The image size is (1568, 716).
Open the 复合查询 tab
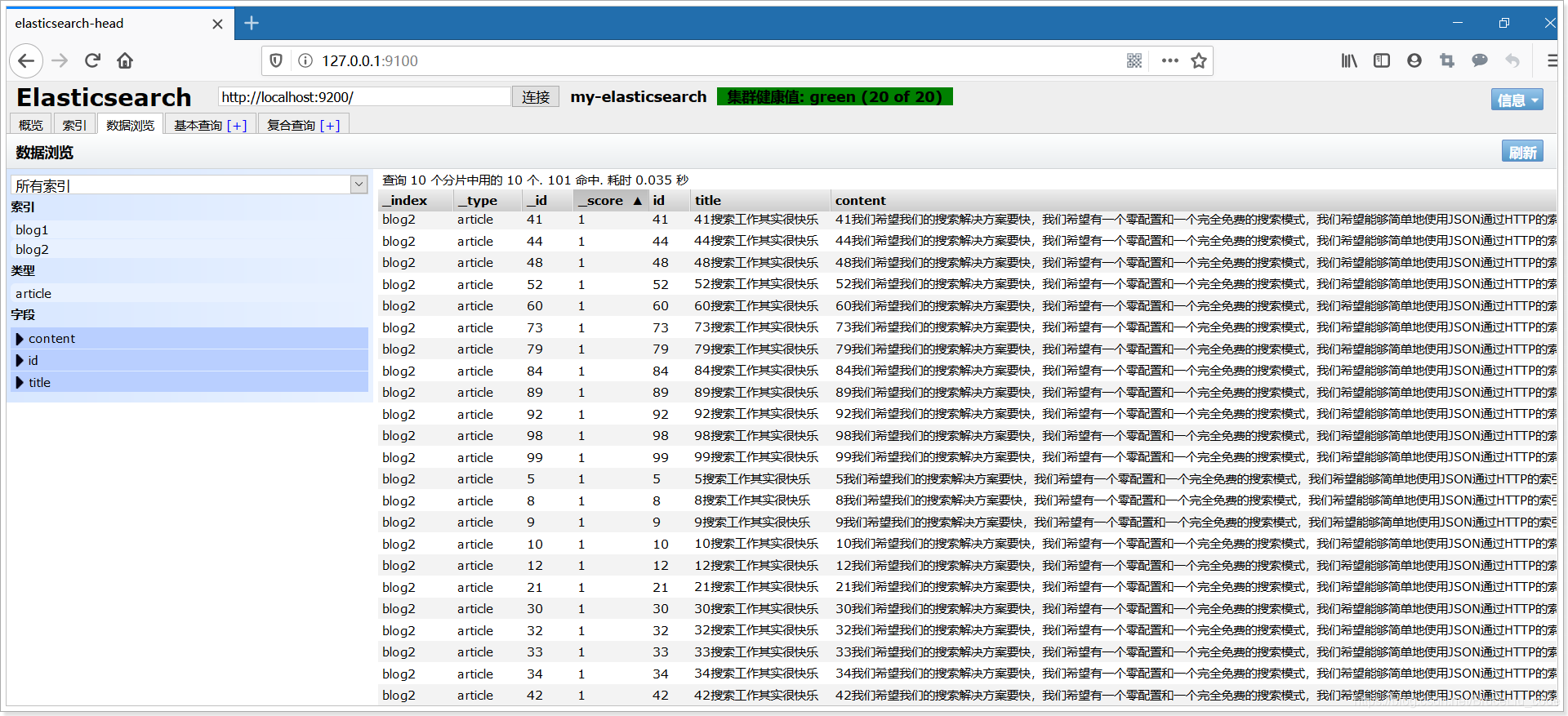(x=292, y=125)
